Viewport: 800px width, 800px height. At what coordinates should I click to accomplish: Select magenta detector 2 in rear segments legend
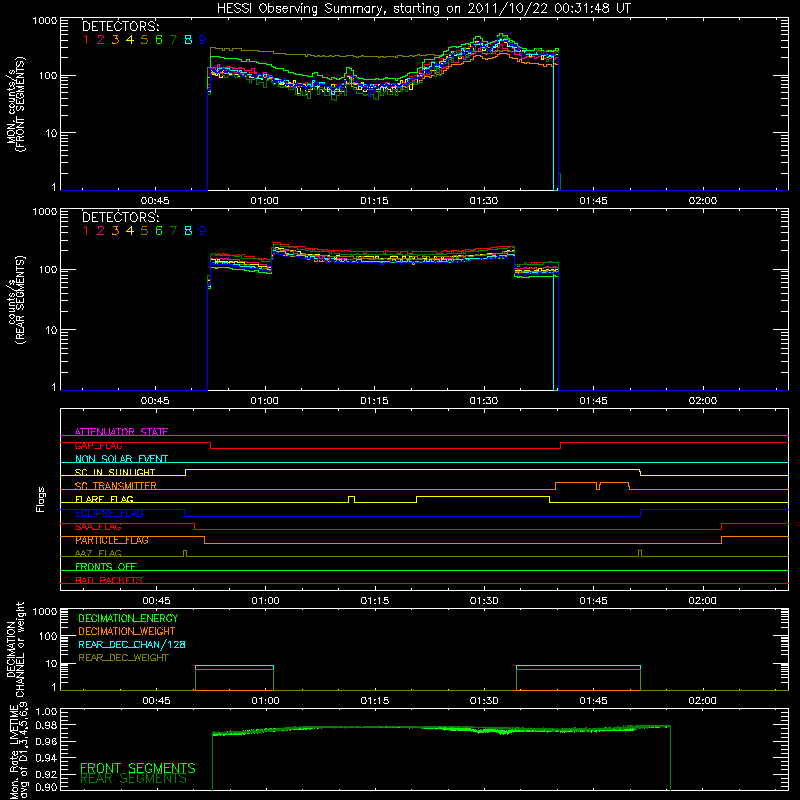click(x=101, y=231)
